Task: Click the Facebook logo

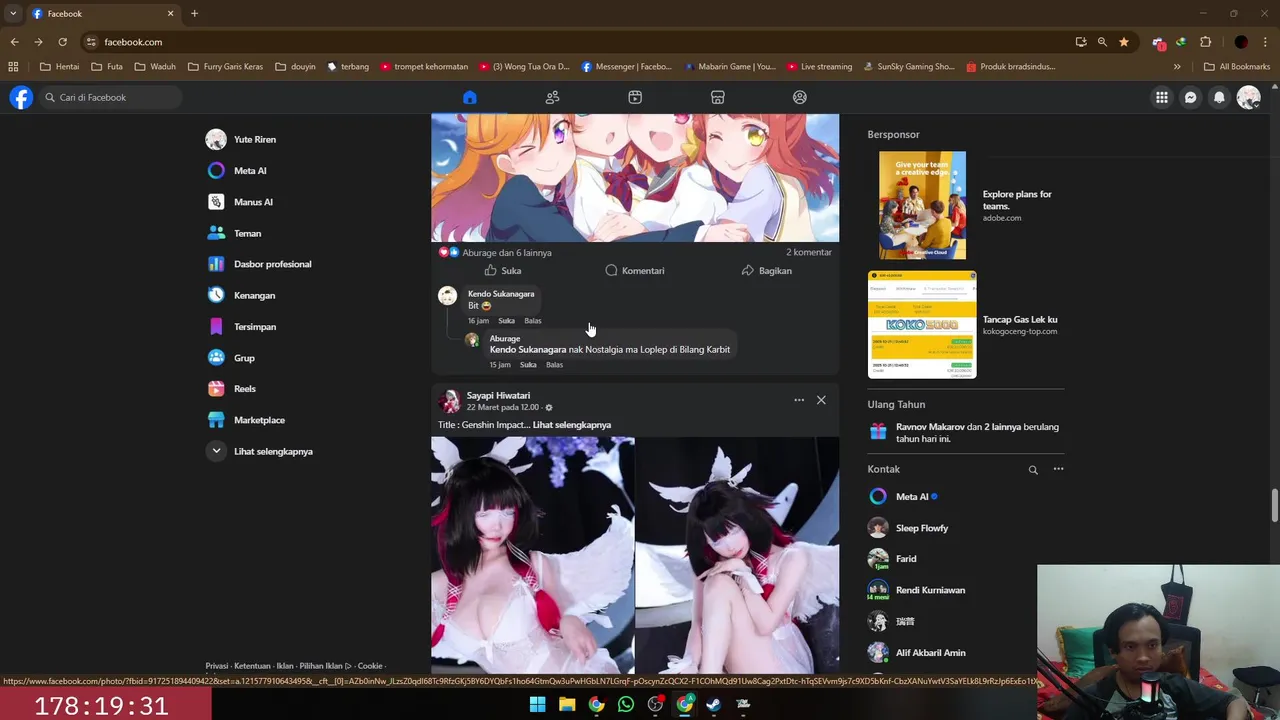Action: point(21,97)
